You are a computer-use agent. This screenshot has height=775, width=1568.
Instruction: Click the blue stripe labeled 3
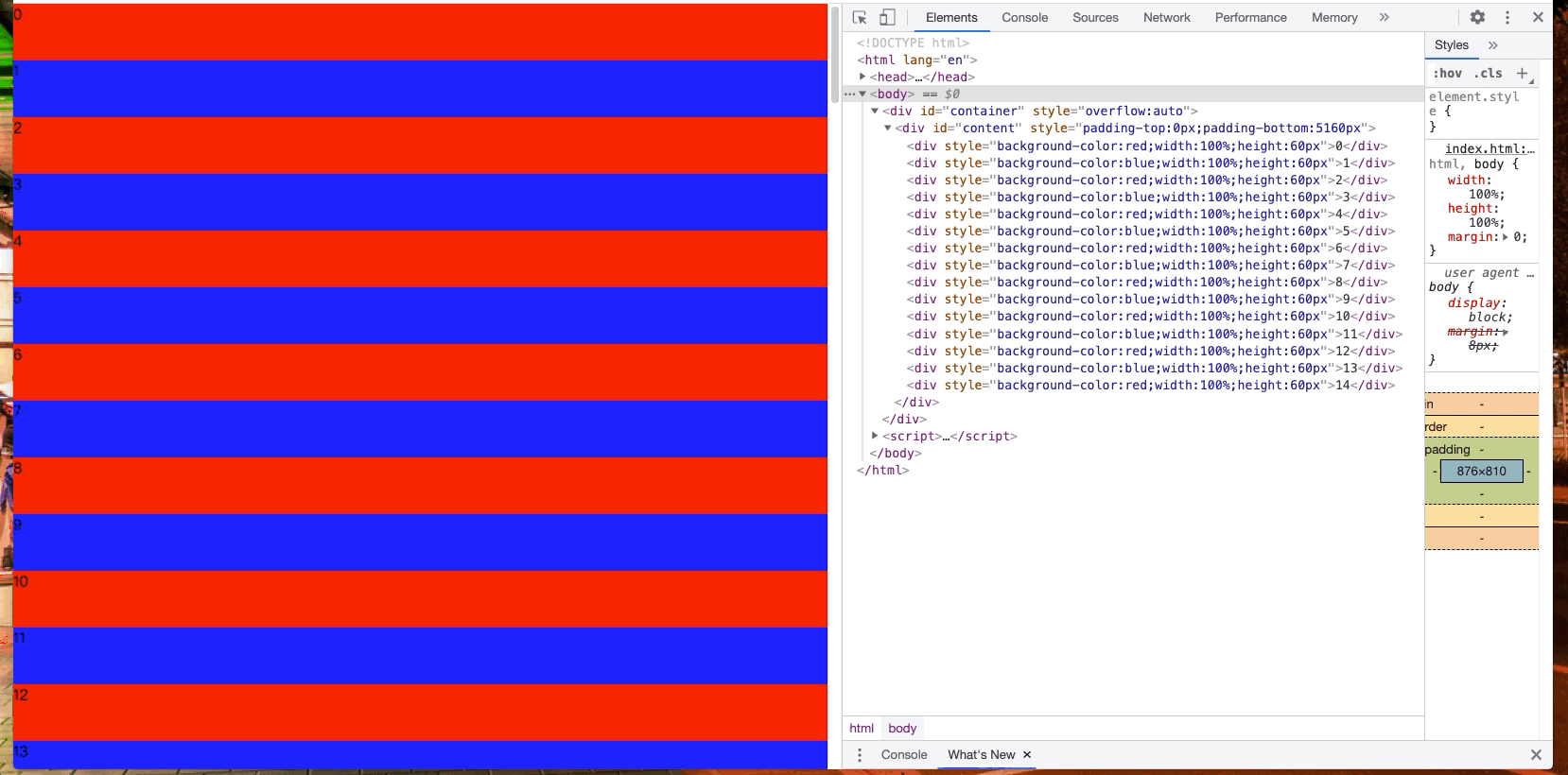click(x=420, y=202)
